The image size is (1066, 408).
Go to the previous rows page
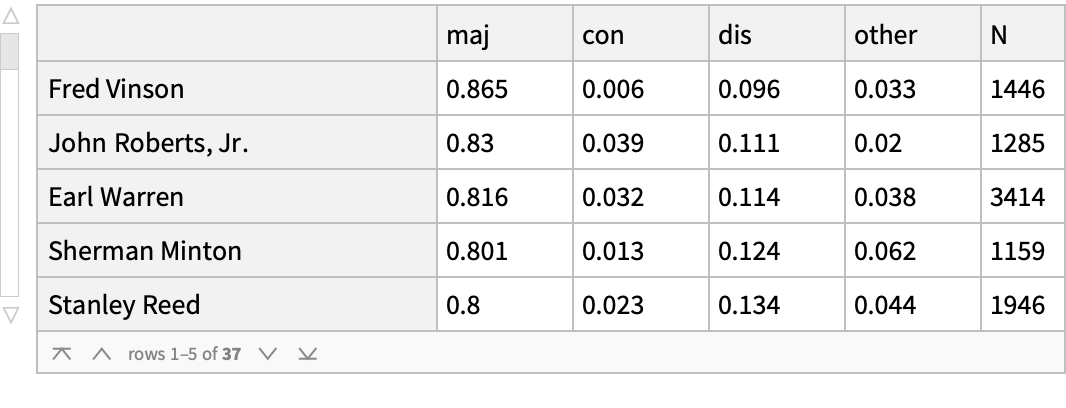[100, 354]
